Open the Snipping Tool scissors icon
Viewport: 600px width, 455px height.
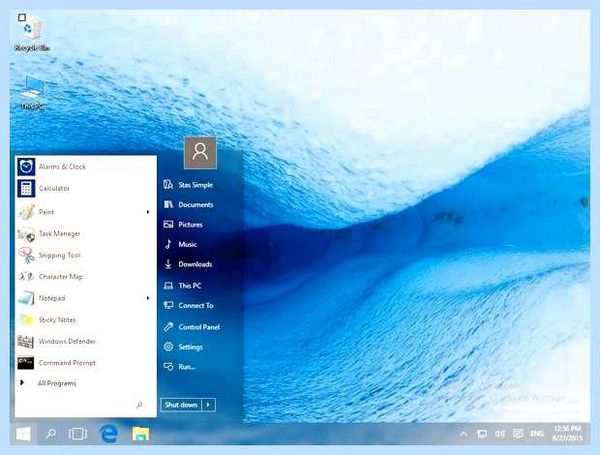[26, 255]
